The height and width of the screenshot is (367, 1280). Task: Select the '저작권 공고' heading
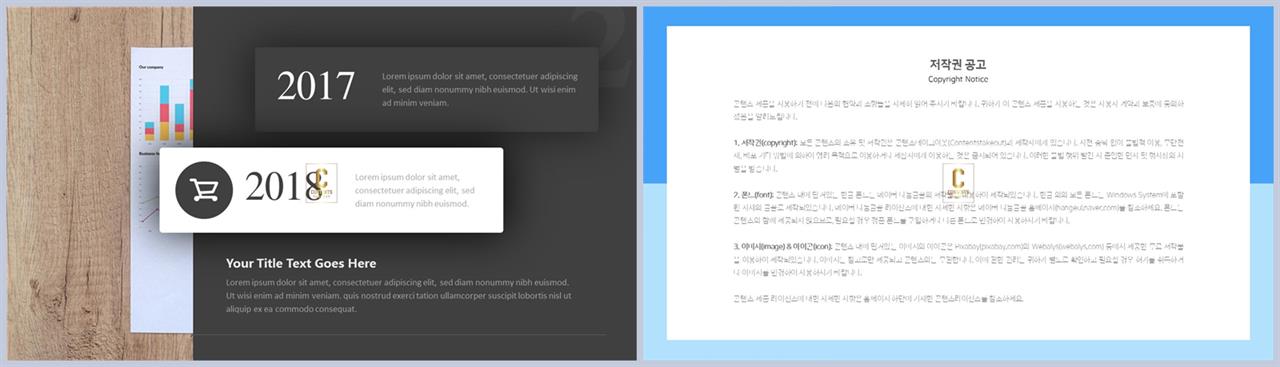point(958,64)
